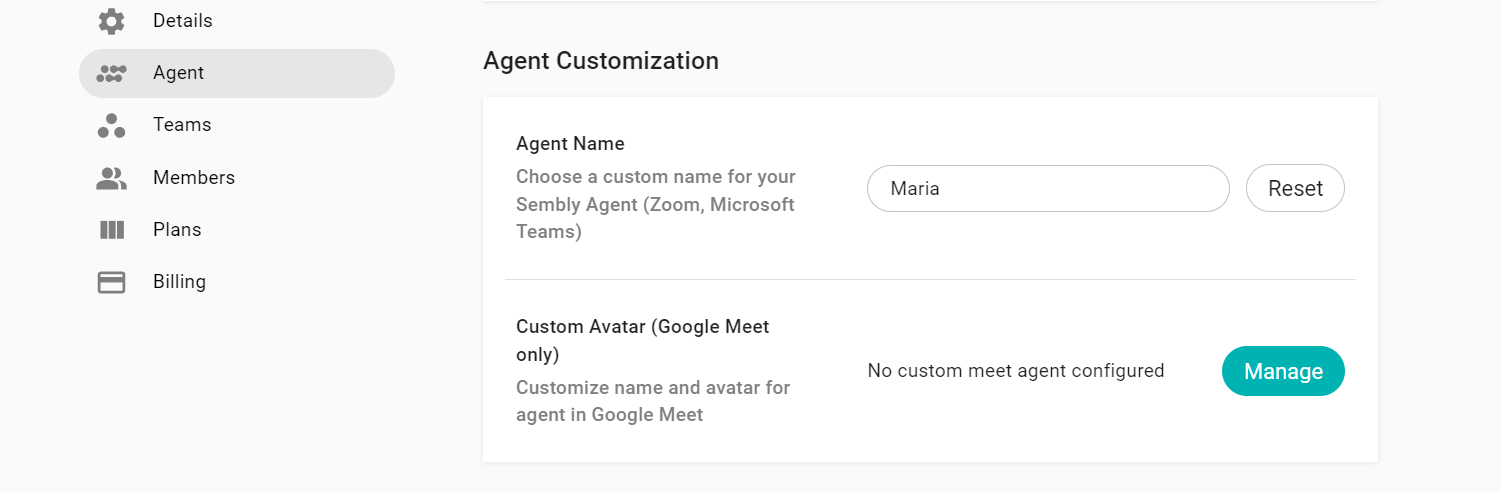Open the Members label in the sidebar
Viewport: 1501px width, 492px height.
pos(194,178)
